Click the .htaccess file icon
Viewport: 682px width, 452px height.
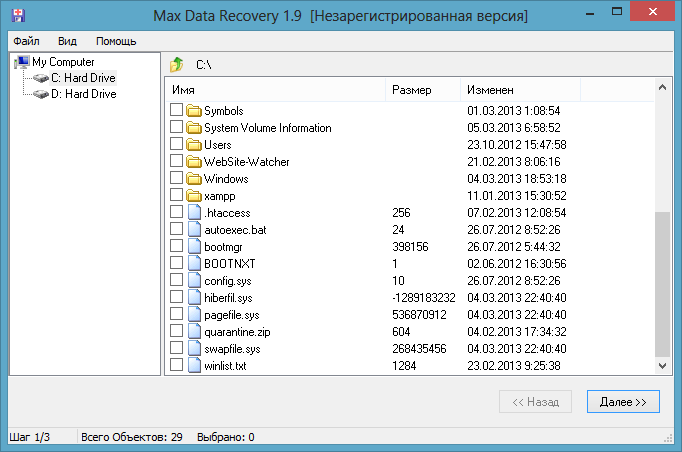tap(194, 212)
